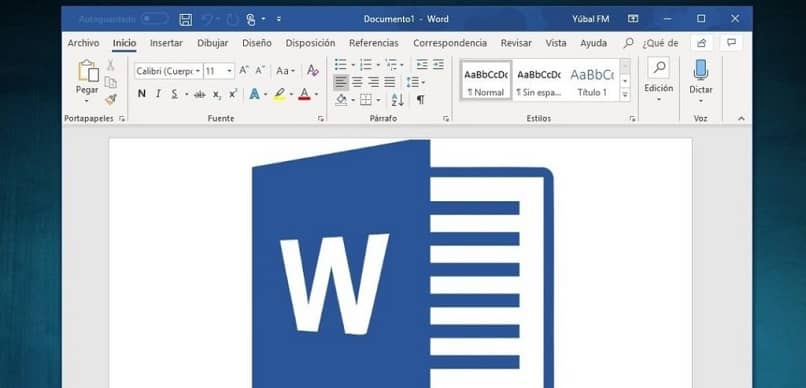
Task: Select align right button
Action: click(x=374, y=82)
